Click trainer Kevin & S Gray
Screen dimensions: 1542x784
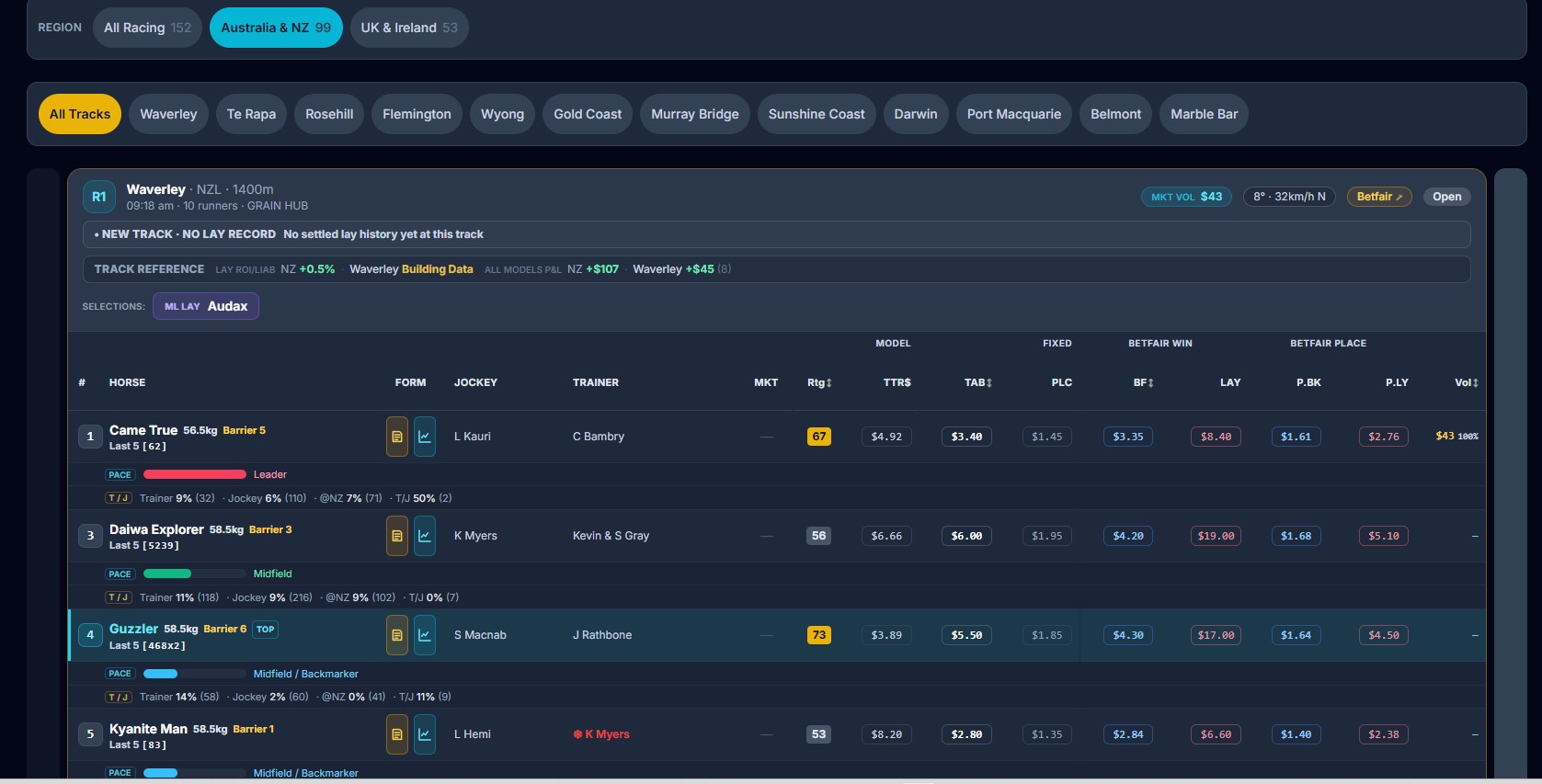click(611, 536)
